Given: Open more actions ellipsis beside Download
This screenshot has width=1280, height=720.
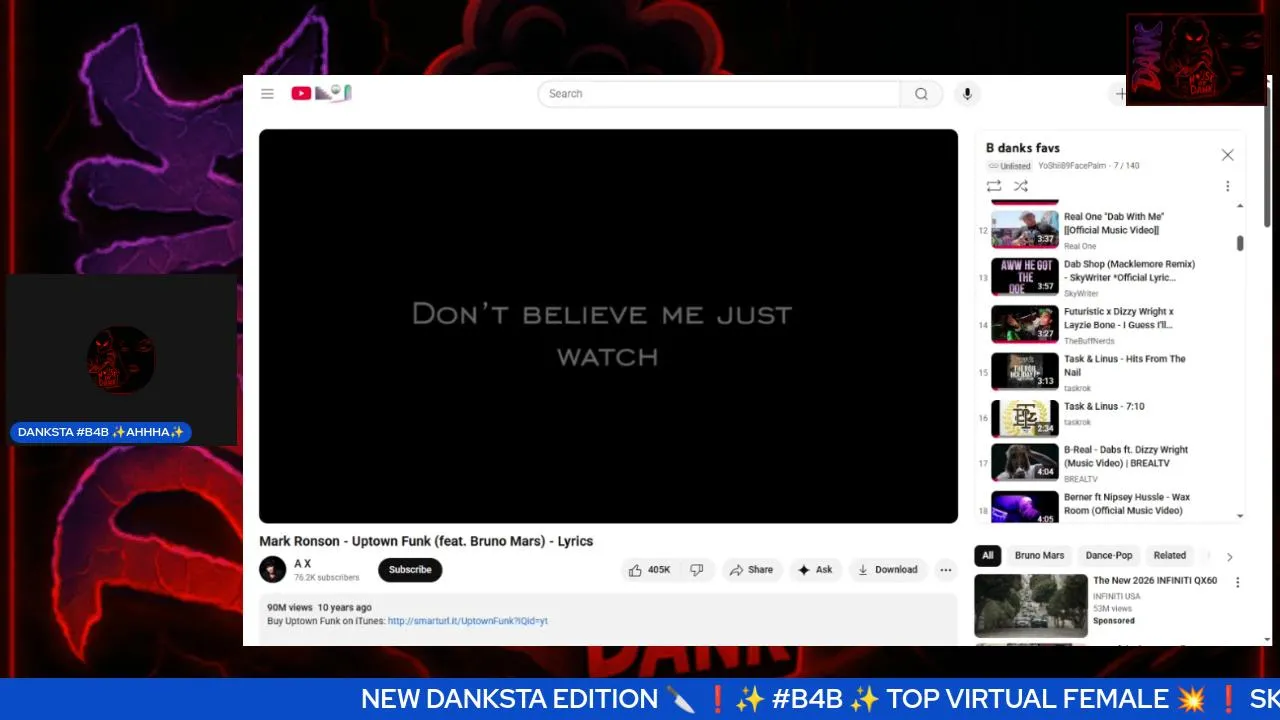Looking at the screenshot, I should pyautogui.click(x=945, y=570).
